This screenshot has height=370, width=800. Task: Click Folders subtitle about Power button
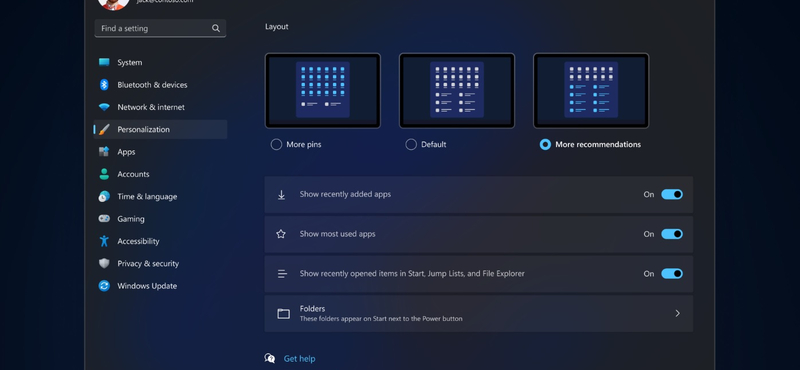coord(381,319)
